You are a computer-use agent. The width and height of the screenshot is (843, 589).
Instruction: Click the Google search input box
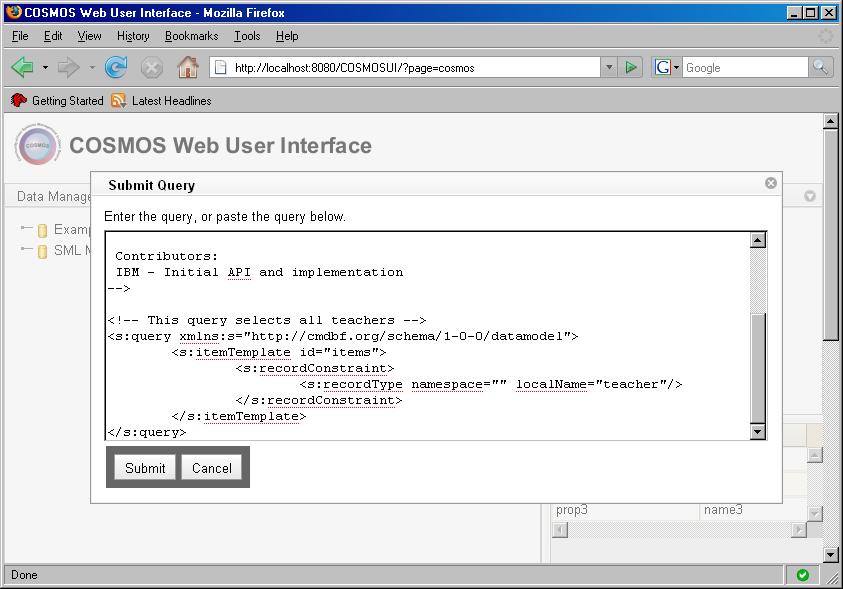(x=745, y=68)
